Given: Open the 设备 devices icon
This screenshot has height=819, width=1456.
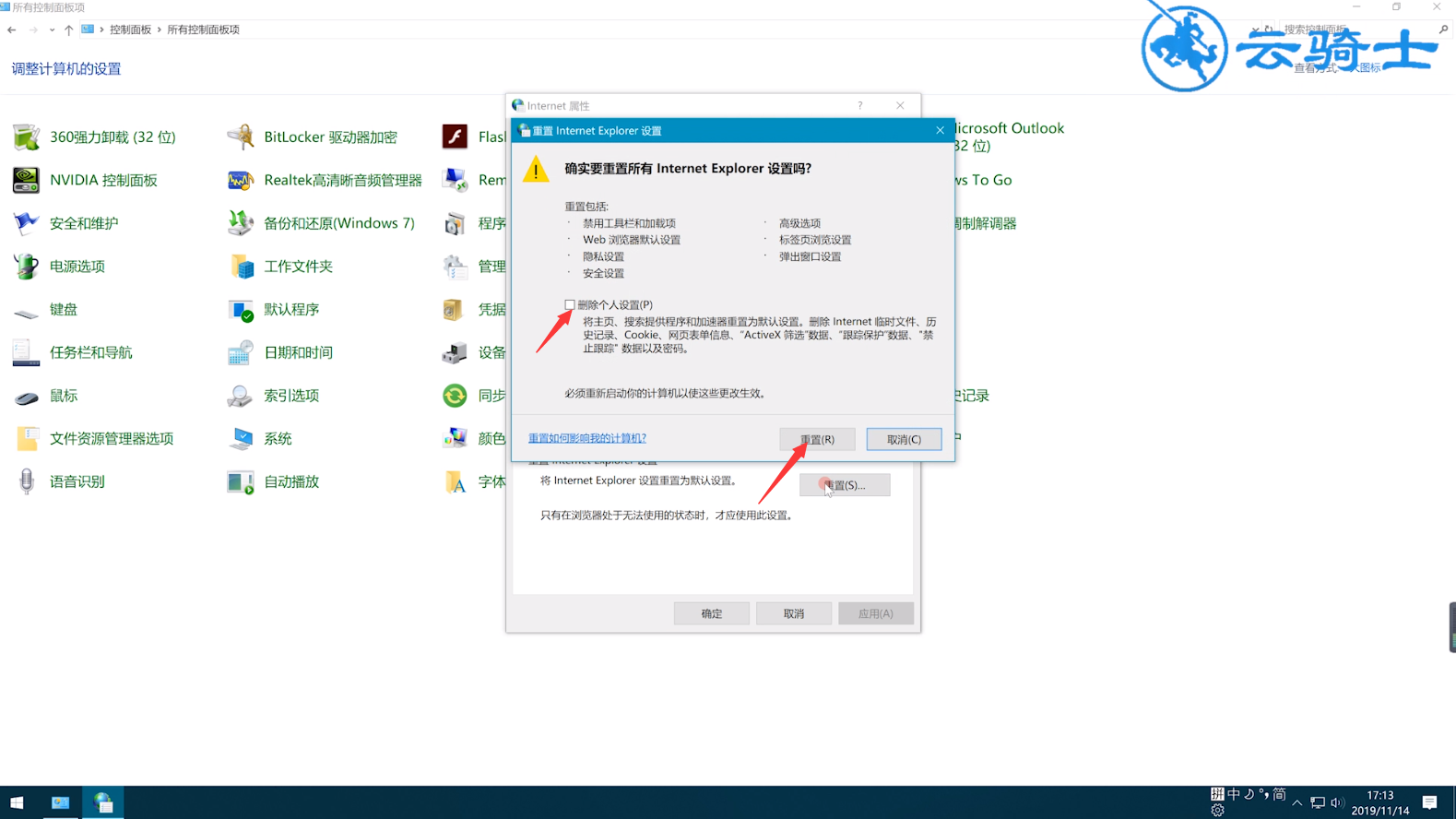Looking at the screenshot, I should pos(455,352).
